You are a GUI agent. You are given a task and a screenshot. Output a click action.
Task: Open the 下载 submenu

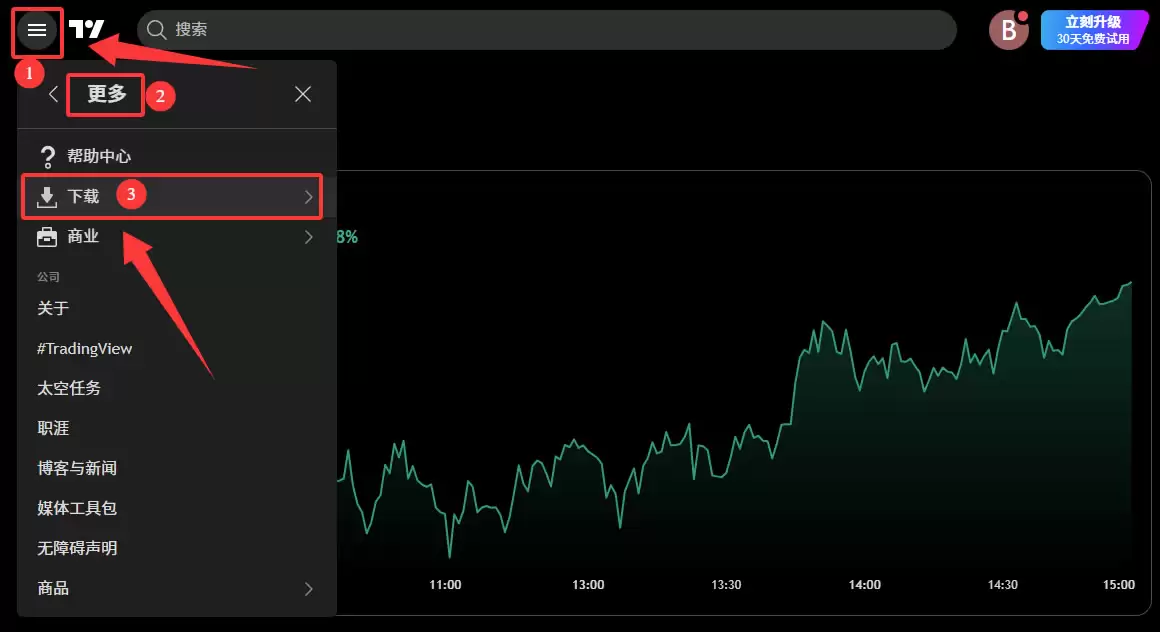(177, 196)
